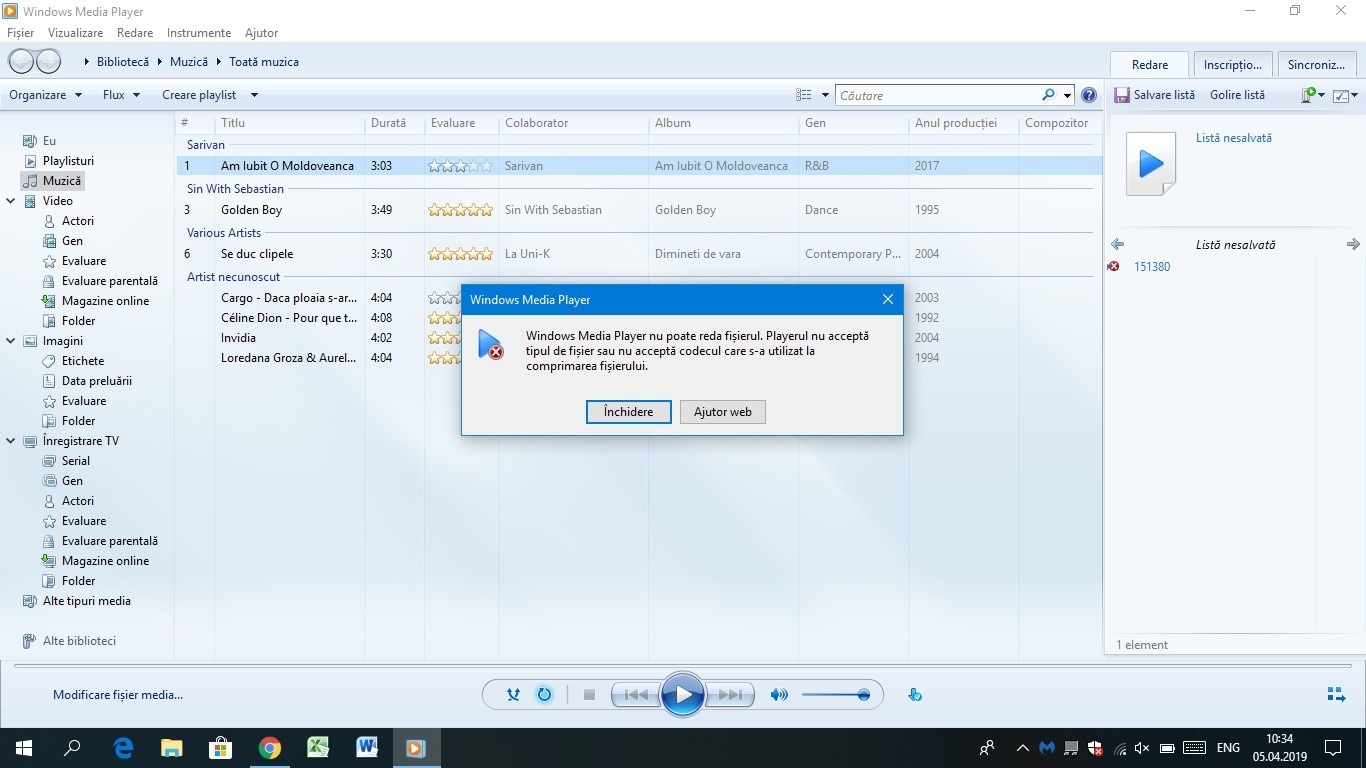The width and height of the screenshot is (1366, 768).
Task: Open the Ajutor menu
Action: (262, 33)
